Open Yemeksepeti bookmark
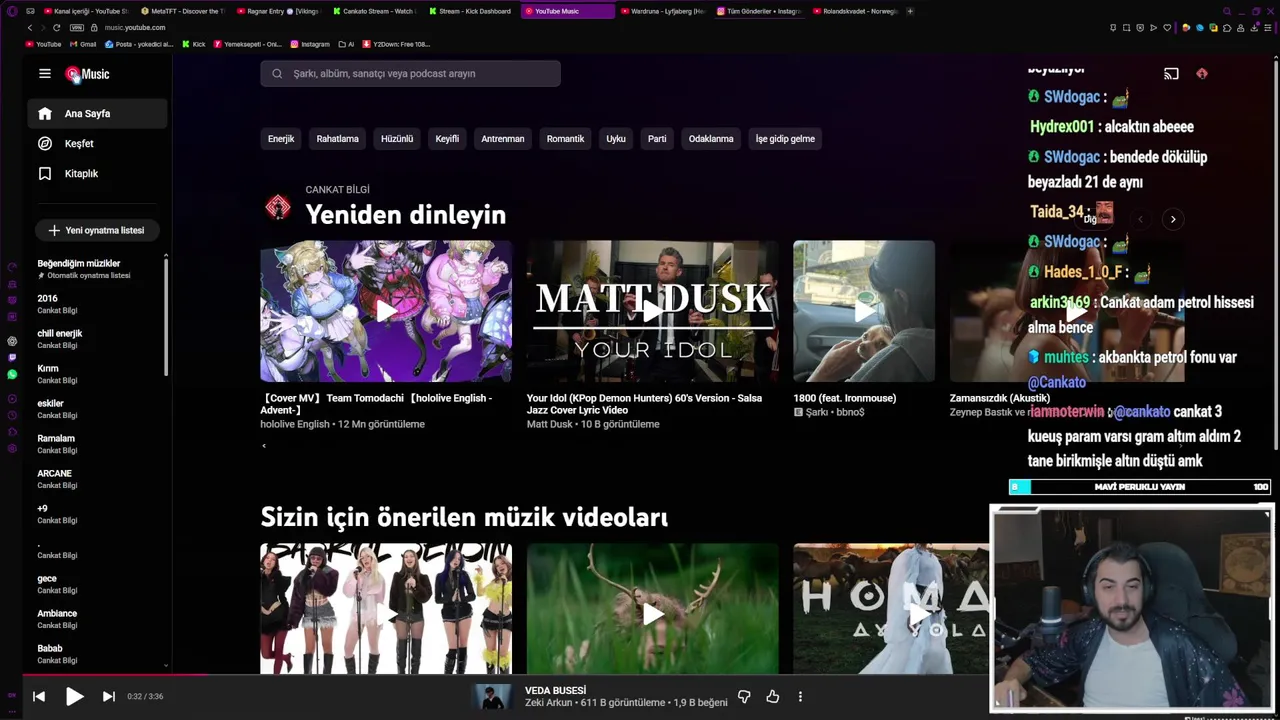 point(248,44)
